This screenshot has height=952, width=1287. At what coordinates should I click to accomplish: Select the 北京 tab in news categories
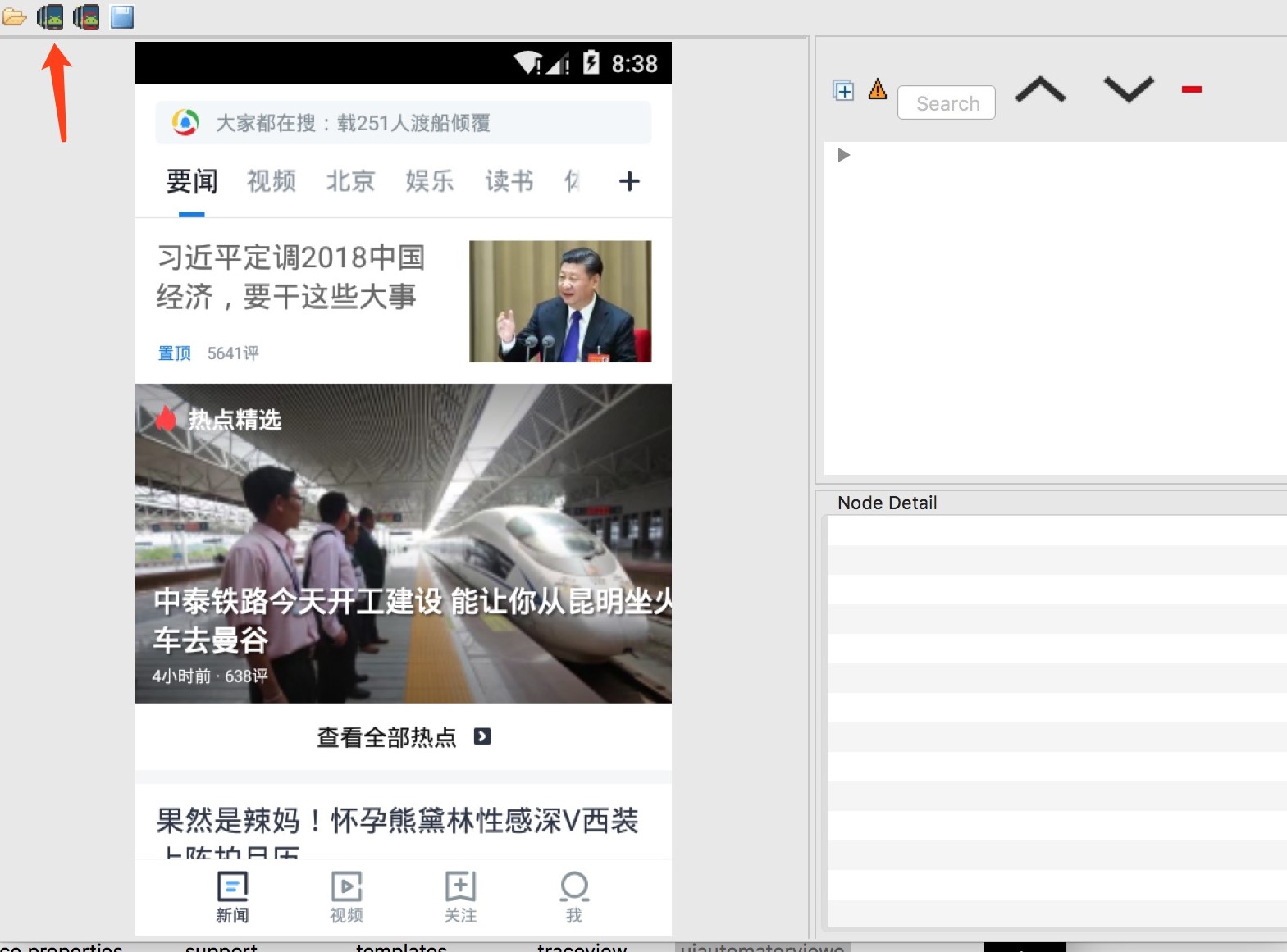click(x=350, y=181)
